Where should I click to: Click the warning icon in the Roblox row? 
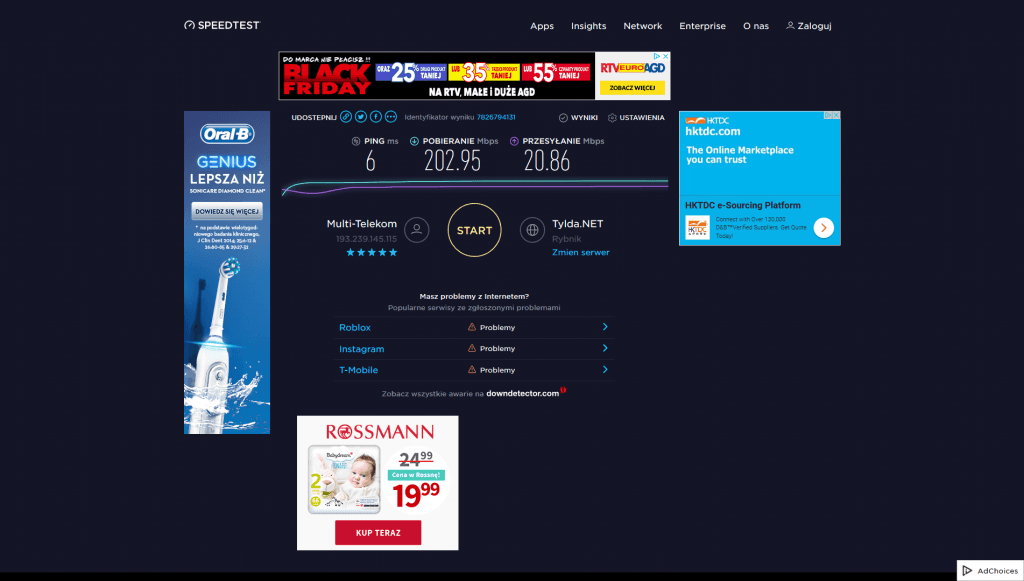(x=472, y=327)
